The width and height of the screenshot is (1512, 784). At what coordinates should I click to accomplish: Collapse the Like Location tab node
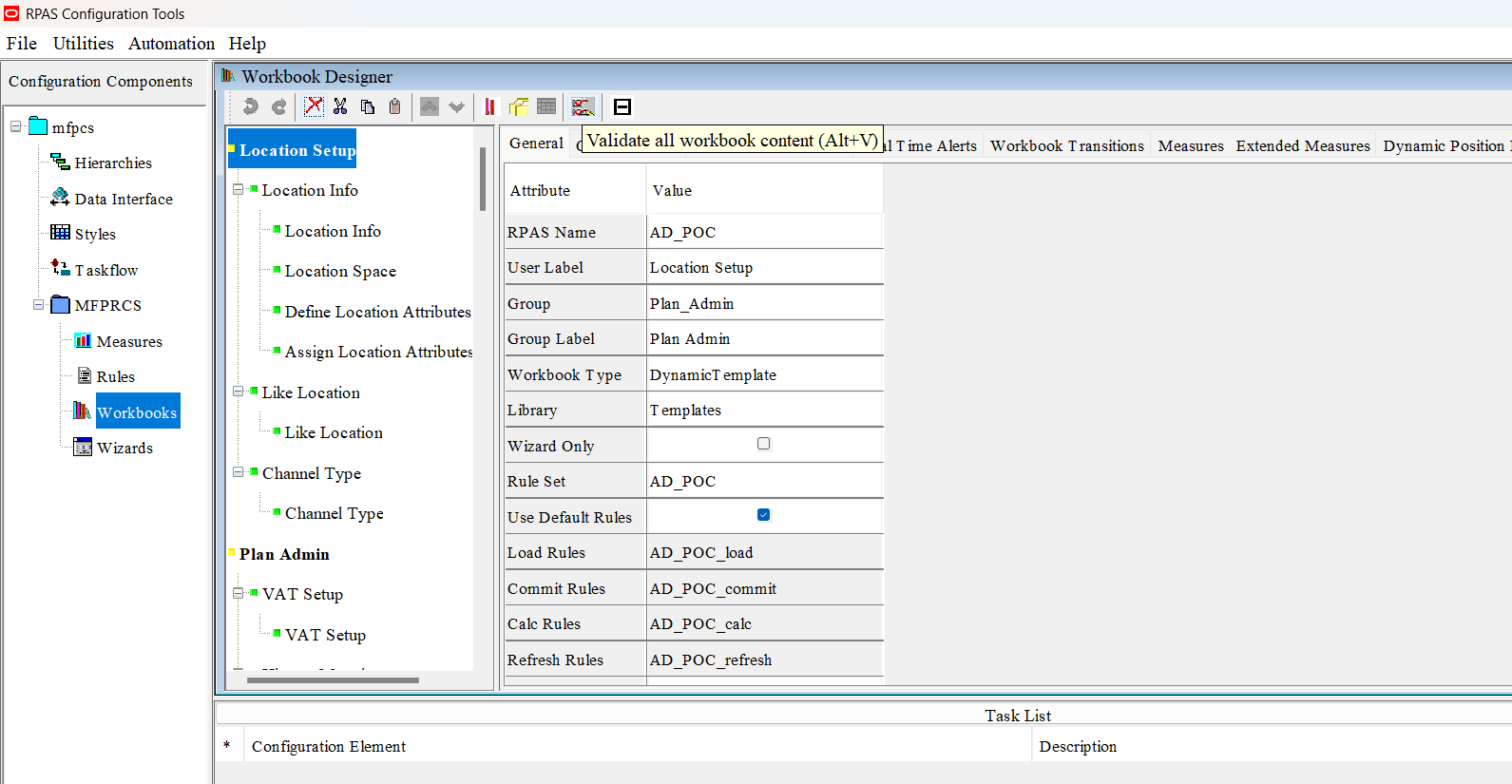239,392
